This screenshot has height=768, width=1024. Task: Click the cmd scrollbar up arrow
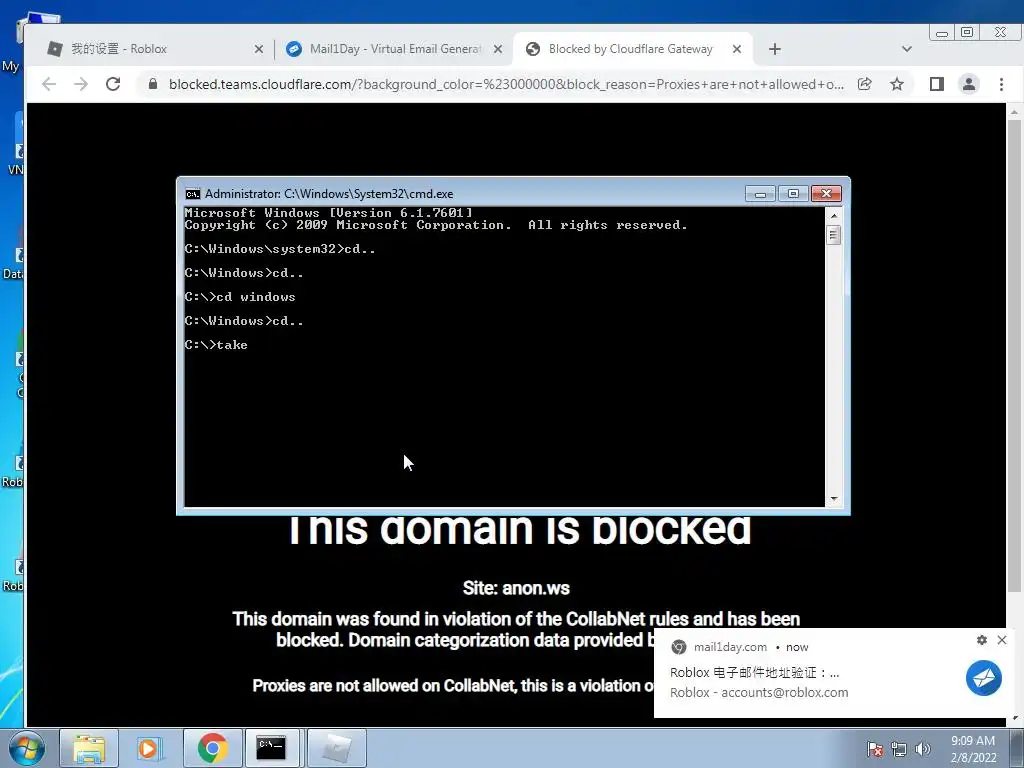coord(833,216)
